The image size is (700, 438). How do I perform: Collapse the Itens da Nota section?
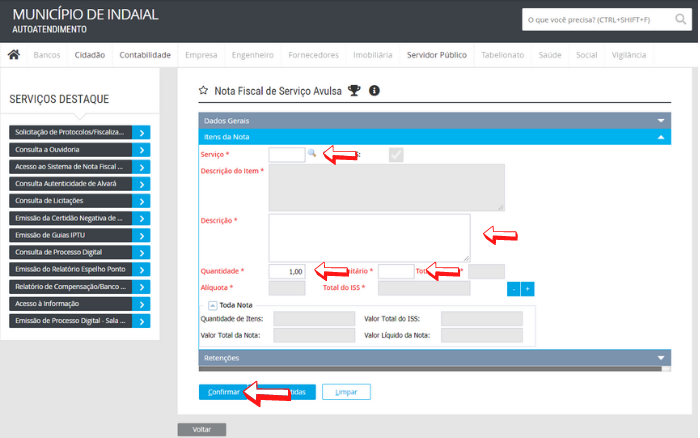[x=660, y=135]
